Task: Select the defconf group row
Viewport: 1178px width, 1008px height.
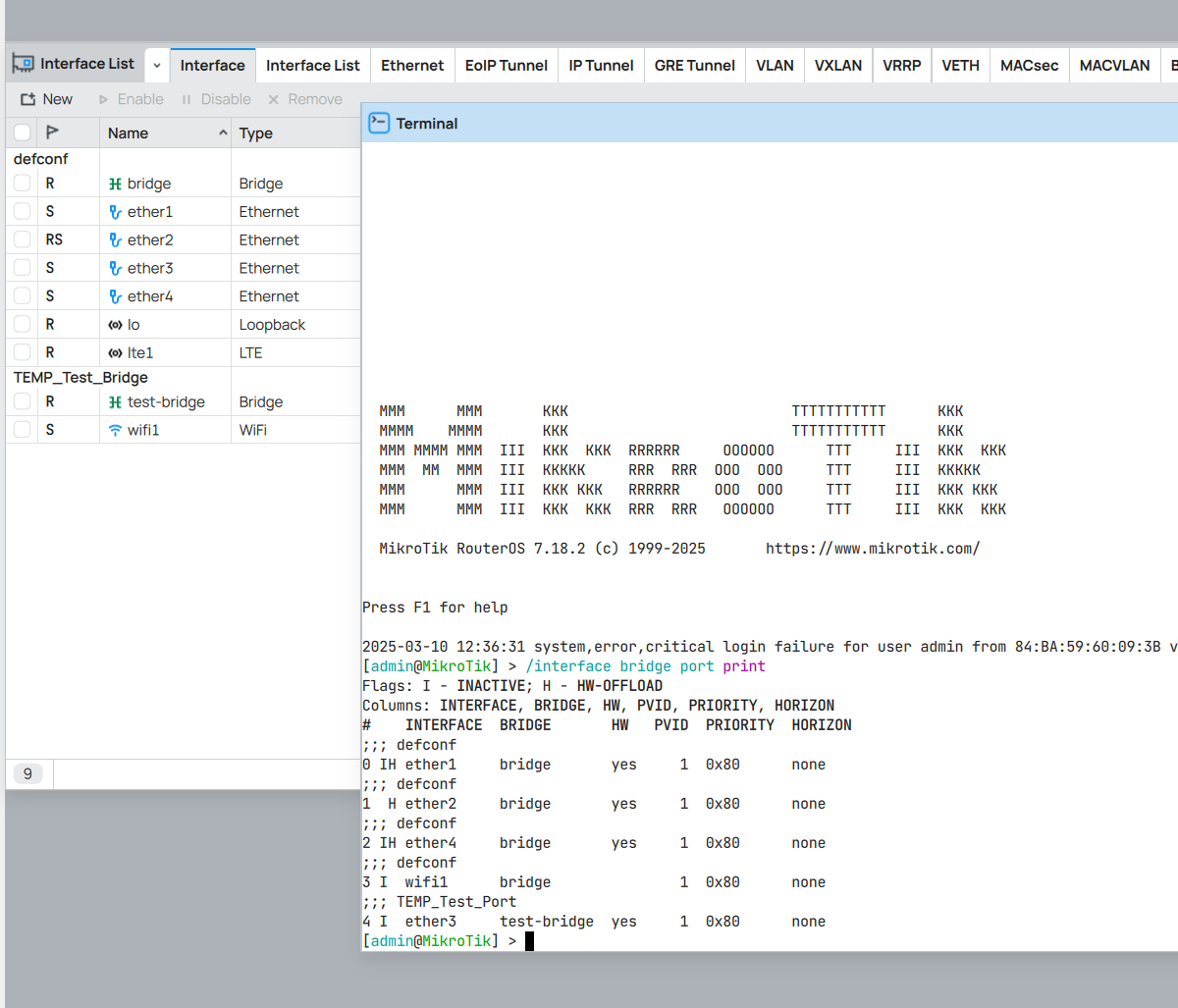Action: pyautogui.click(x=183, y=159)
